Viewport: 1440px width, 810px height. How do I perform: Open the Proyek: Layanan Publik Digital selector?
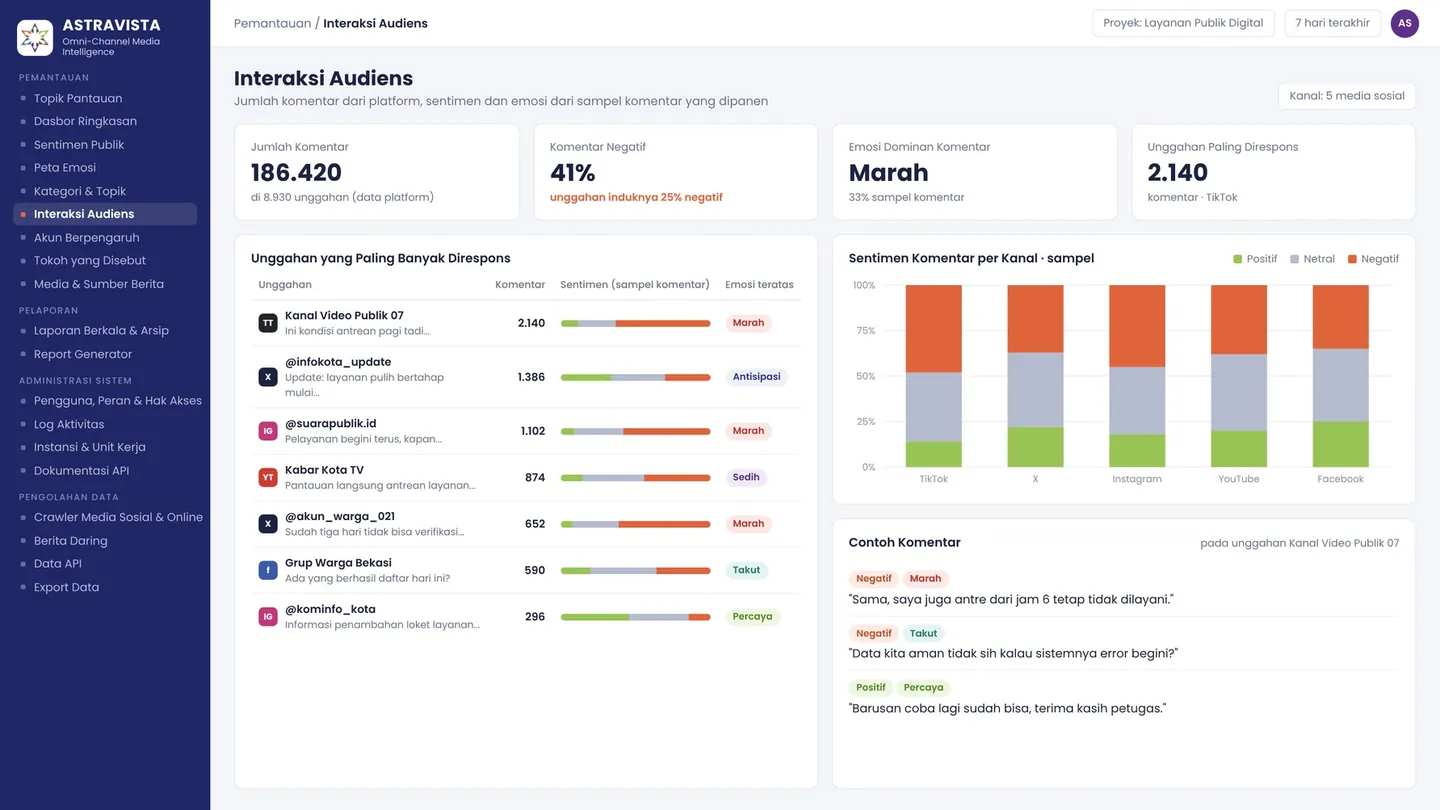[1183, 23]
